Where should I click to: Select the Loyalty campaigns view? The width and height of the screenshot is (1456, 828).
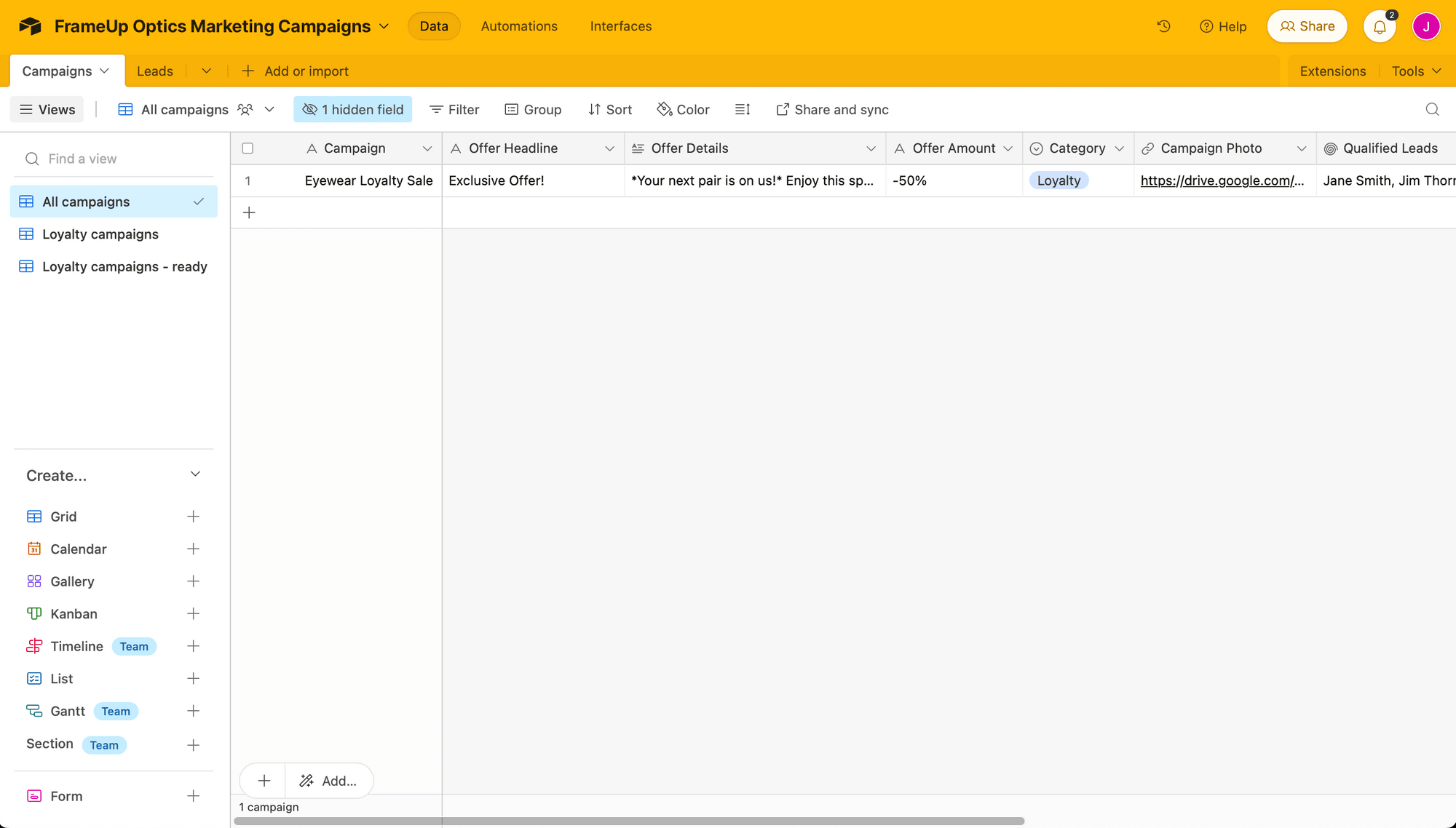tap(100, 234)
